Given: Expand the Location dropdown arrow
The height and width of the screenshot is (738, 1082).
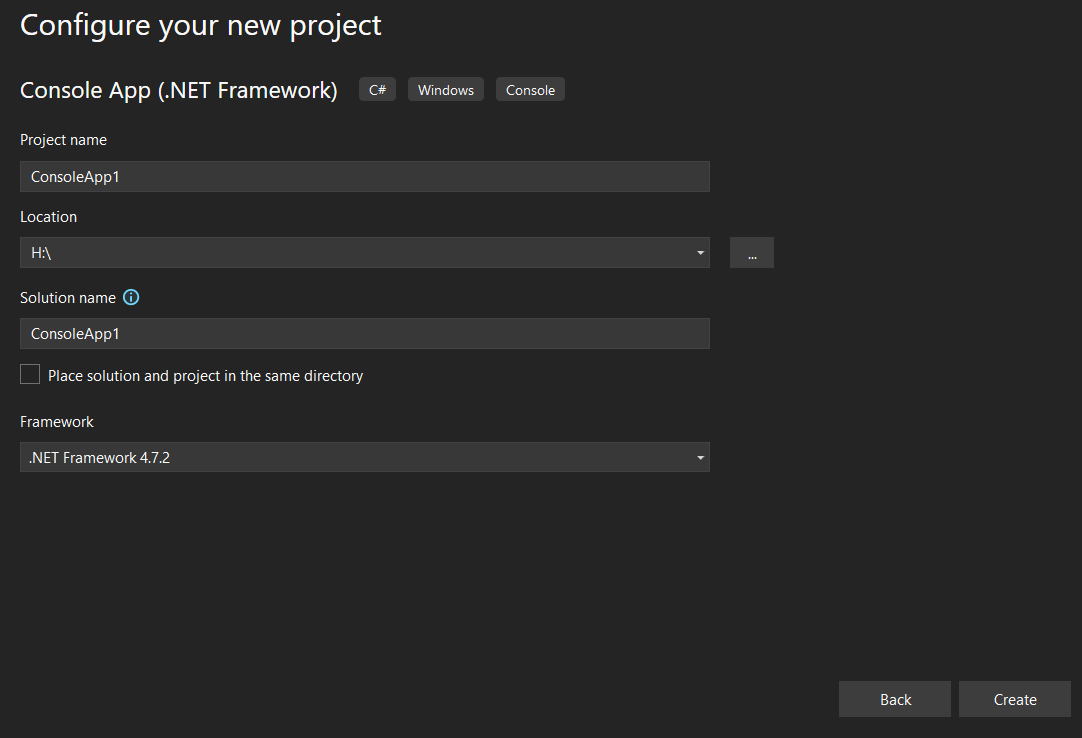Looking at the screenshot, I should tap(700, 253).
